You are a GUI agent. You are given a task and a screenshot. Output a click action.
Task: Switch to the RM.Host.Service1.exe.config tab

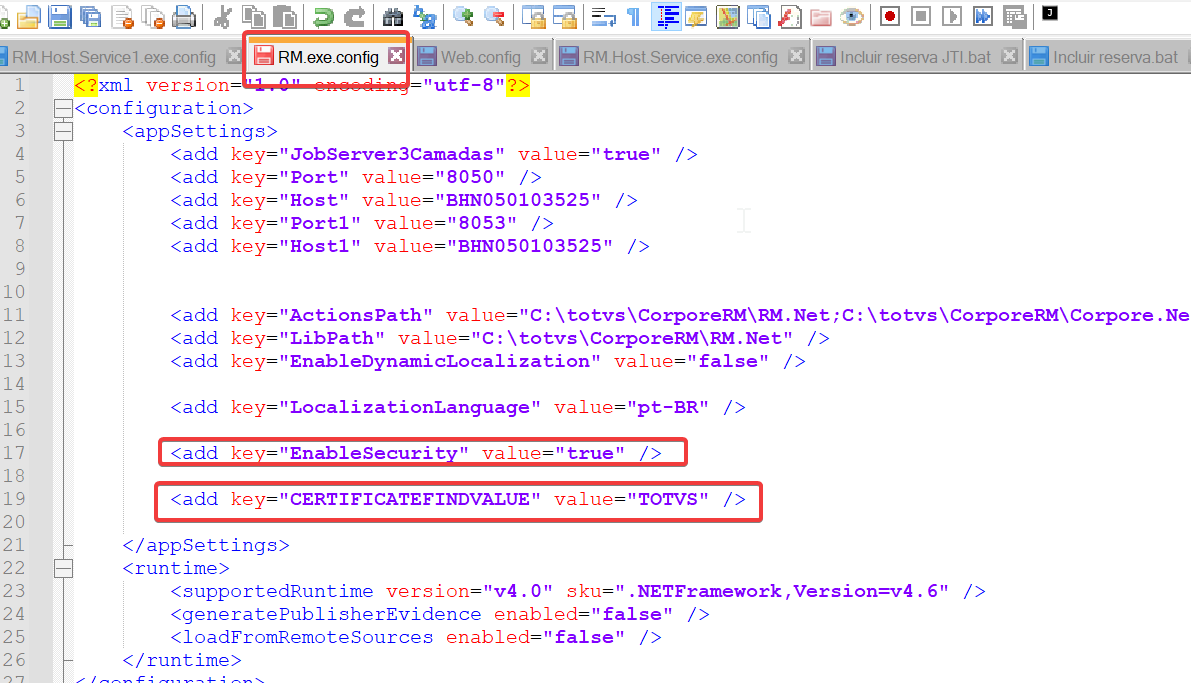(x=113, y=57)
